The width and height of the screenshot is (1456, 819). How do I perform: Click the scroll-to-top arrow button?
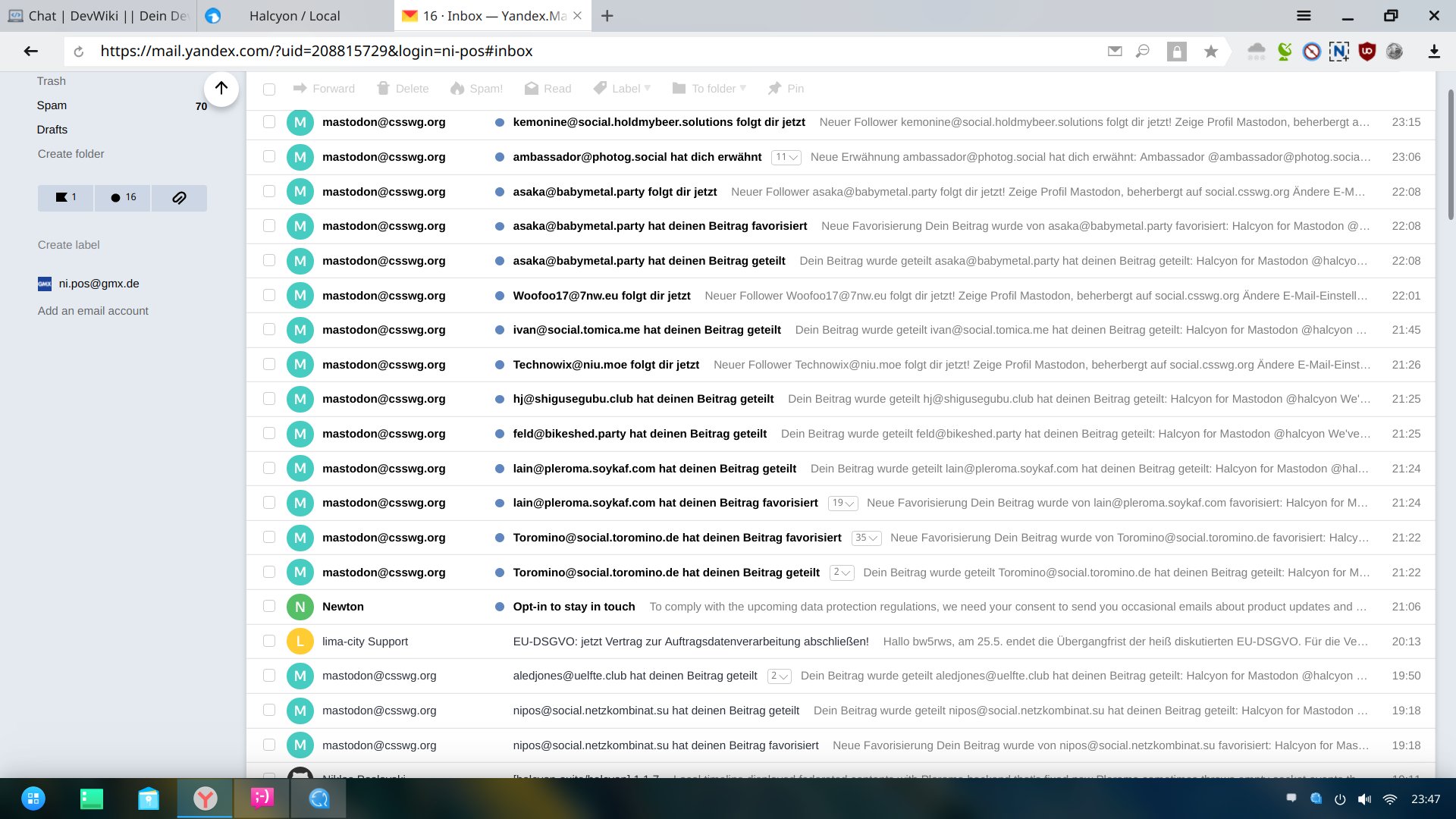pyautogui.click(x=221, y=88)
